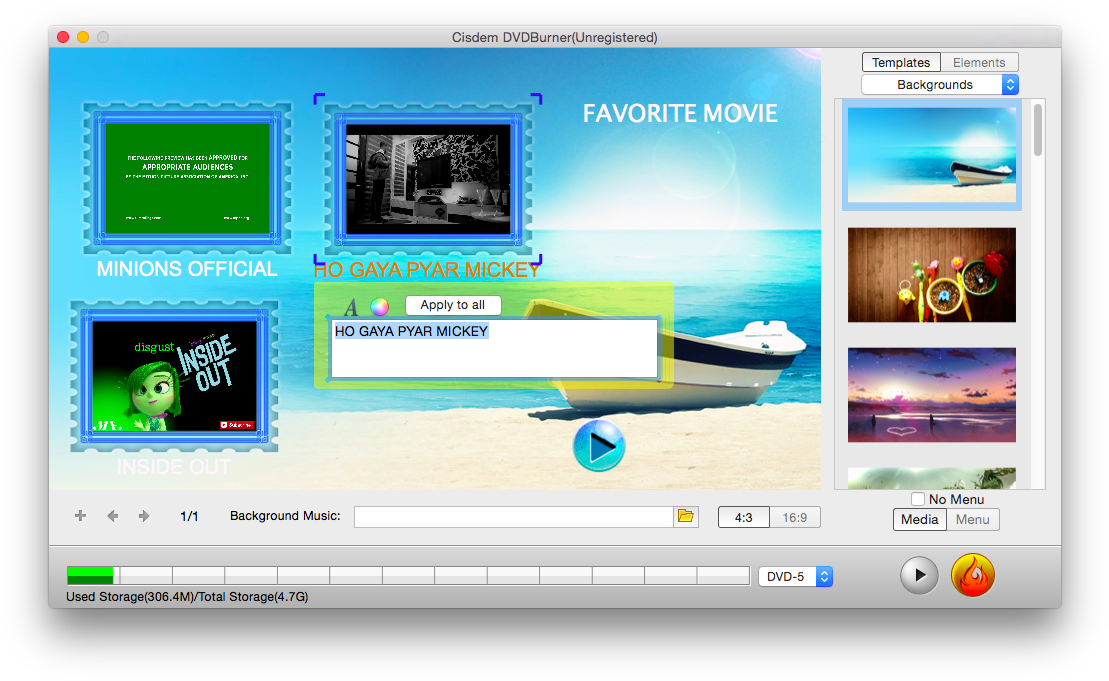This screenshot has width=1109, height=681.
Task: Switch to the Menu tab
Action: click(972, 519)
